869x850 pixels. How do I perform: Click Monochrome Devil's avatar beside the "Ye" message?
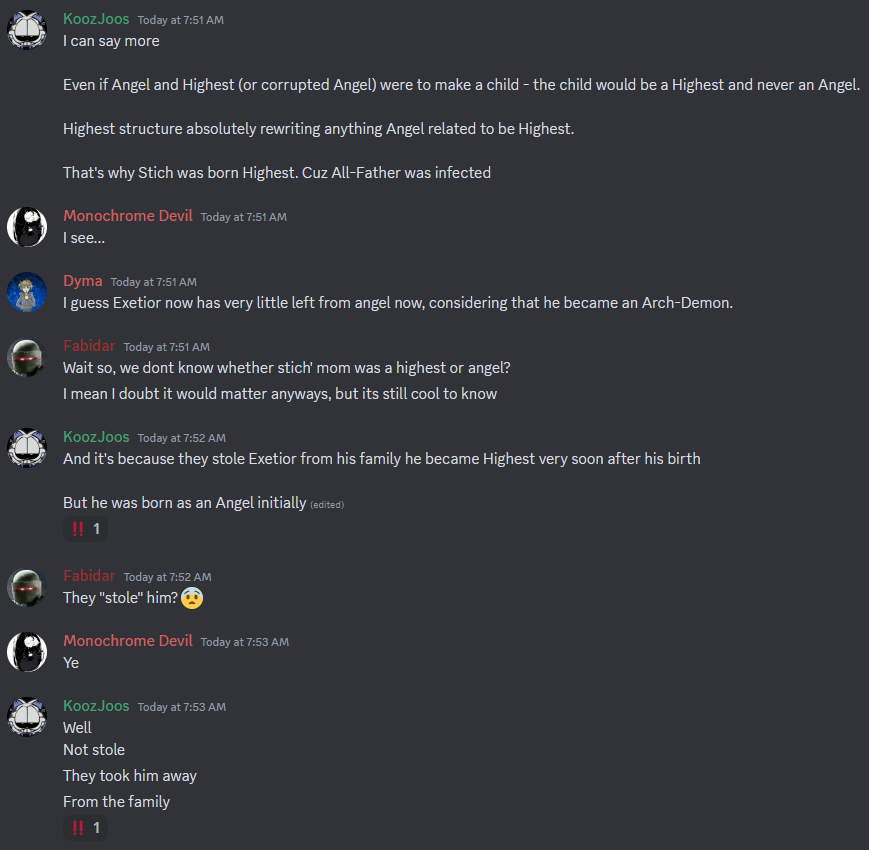click(x=27, y=652)
